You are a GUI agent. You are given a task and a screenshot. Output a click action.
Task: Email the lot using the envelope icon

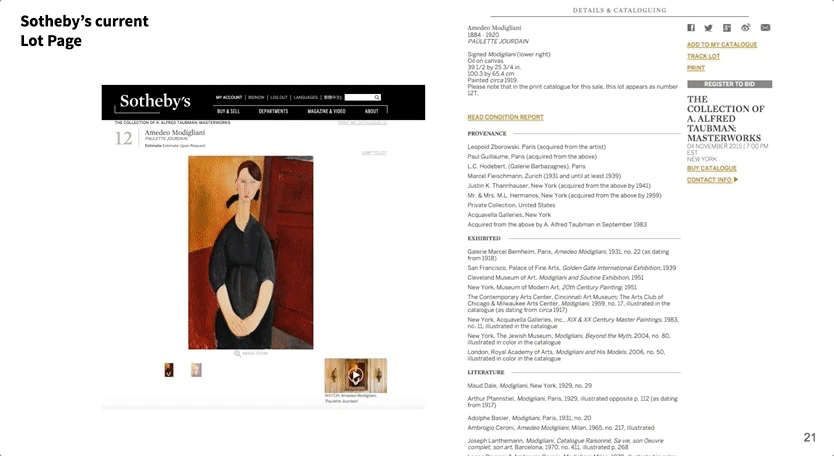pyautogui.click(x=765, y=28)
